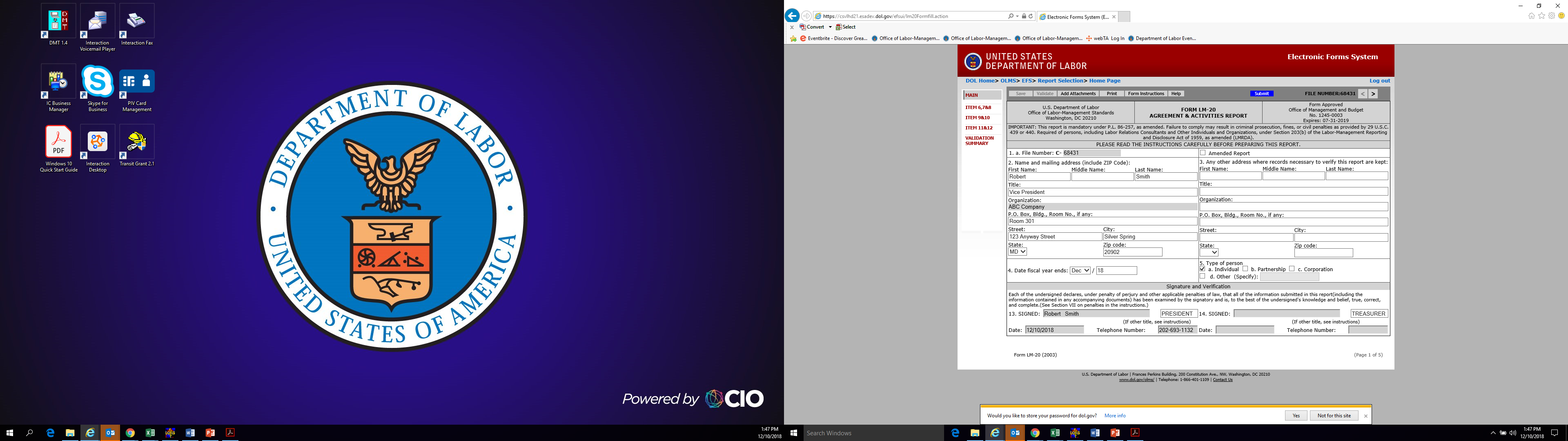Check the Amended Report checkbox
The width and height of the screenshot is (1568, 441).
point(1203,153)
